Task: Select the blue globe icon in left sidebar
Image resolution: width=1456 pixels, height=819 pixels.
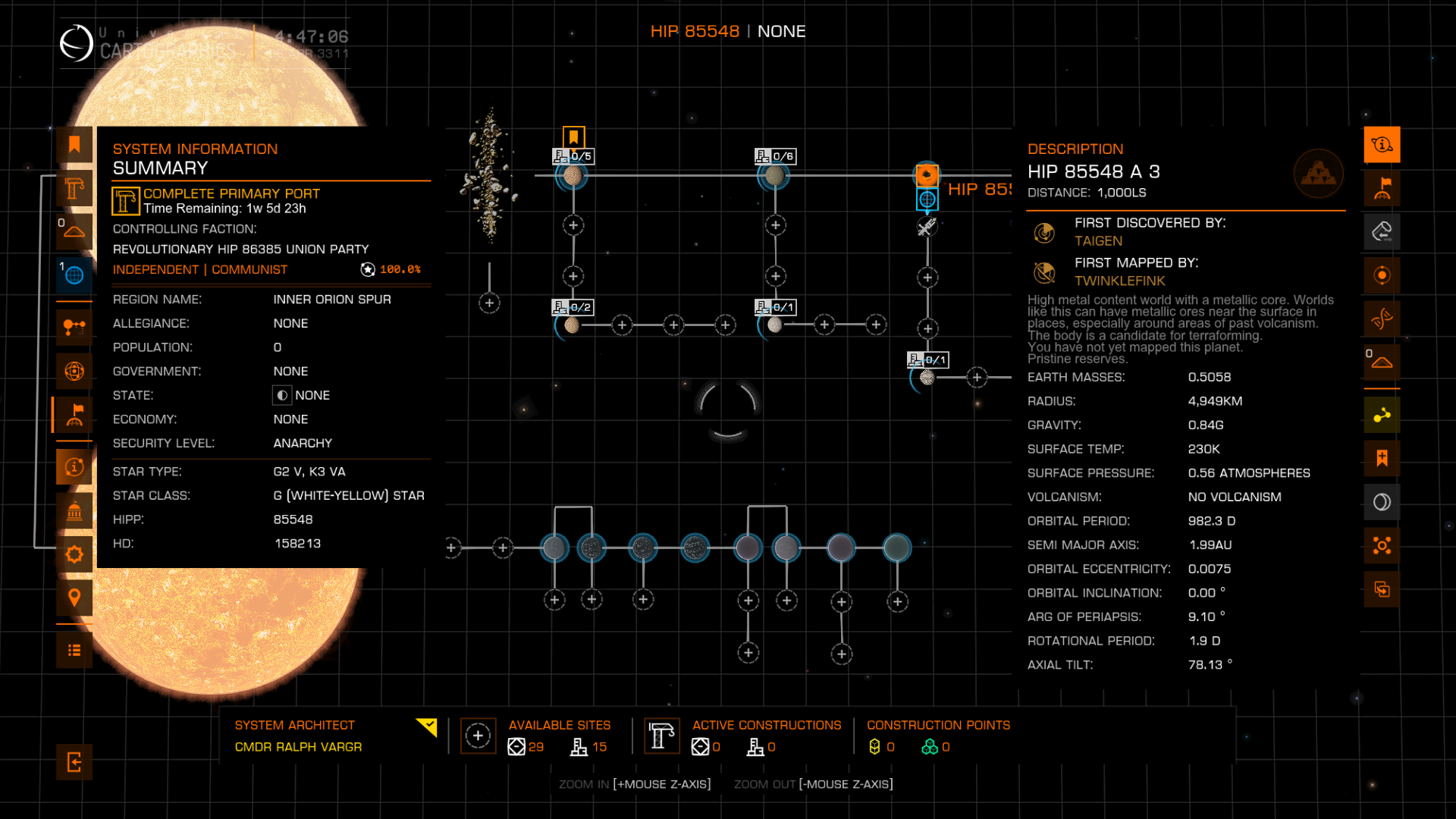Action: click(74, 275)
